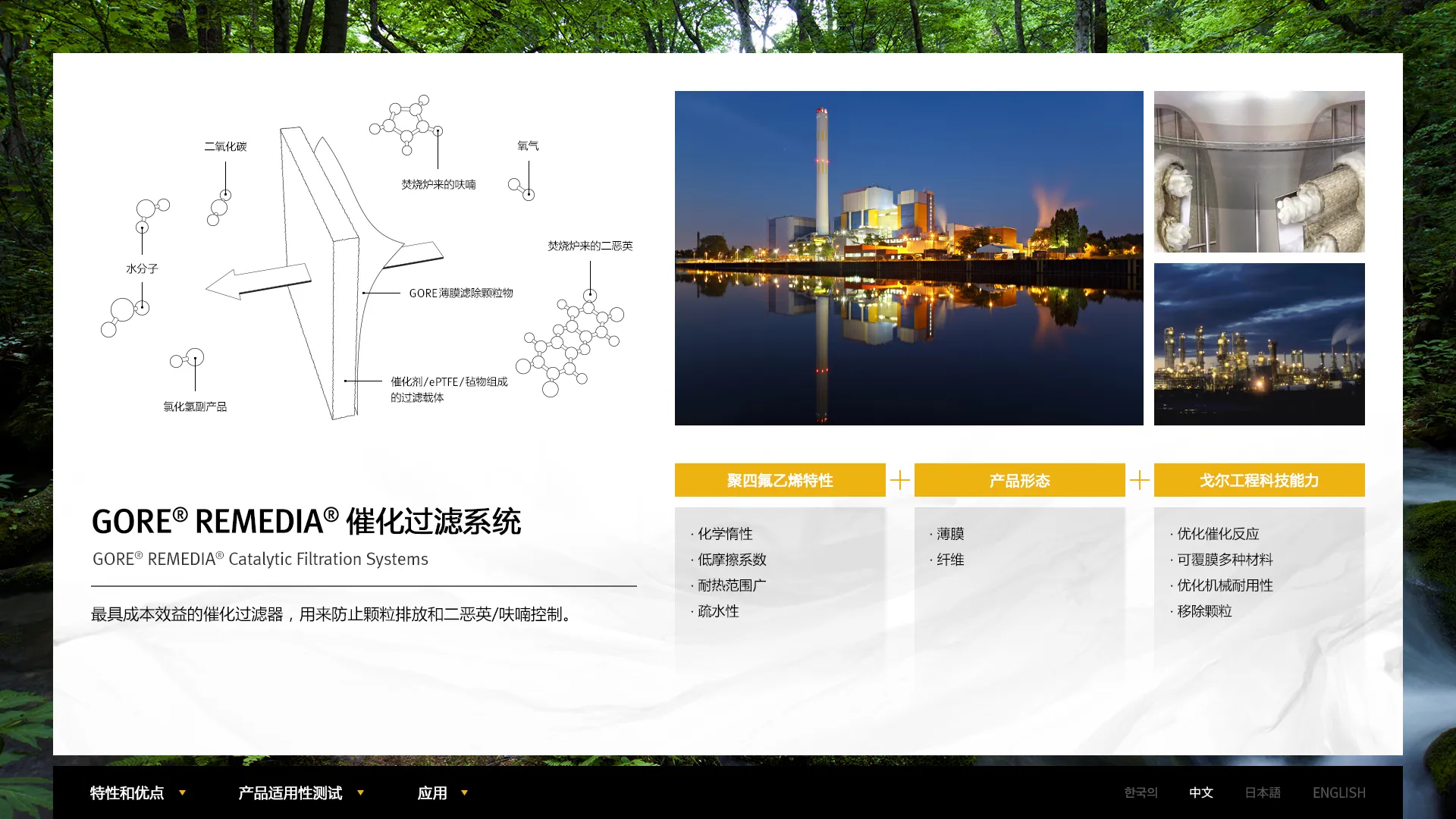Click the dioxin molecule diagram icon
The width and height of the screenshot is (1456, 819).
[x=572, y=344]
